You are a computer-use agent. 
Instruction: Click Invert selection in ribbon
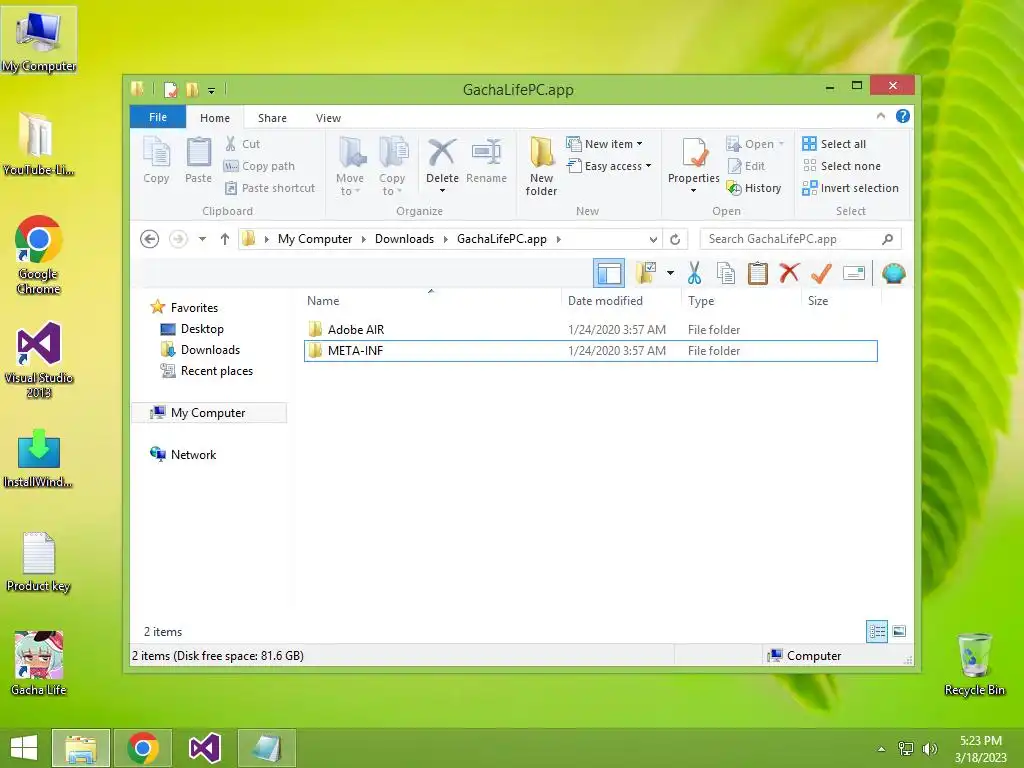(851, 188)
